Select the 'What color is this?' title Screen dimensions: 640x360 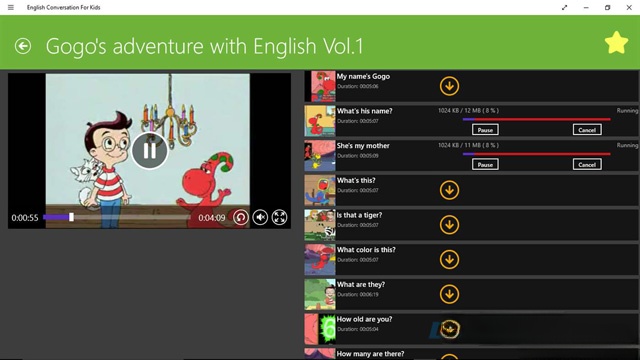366,250
